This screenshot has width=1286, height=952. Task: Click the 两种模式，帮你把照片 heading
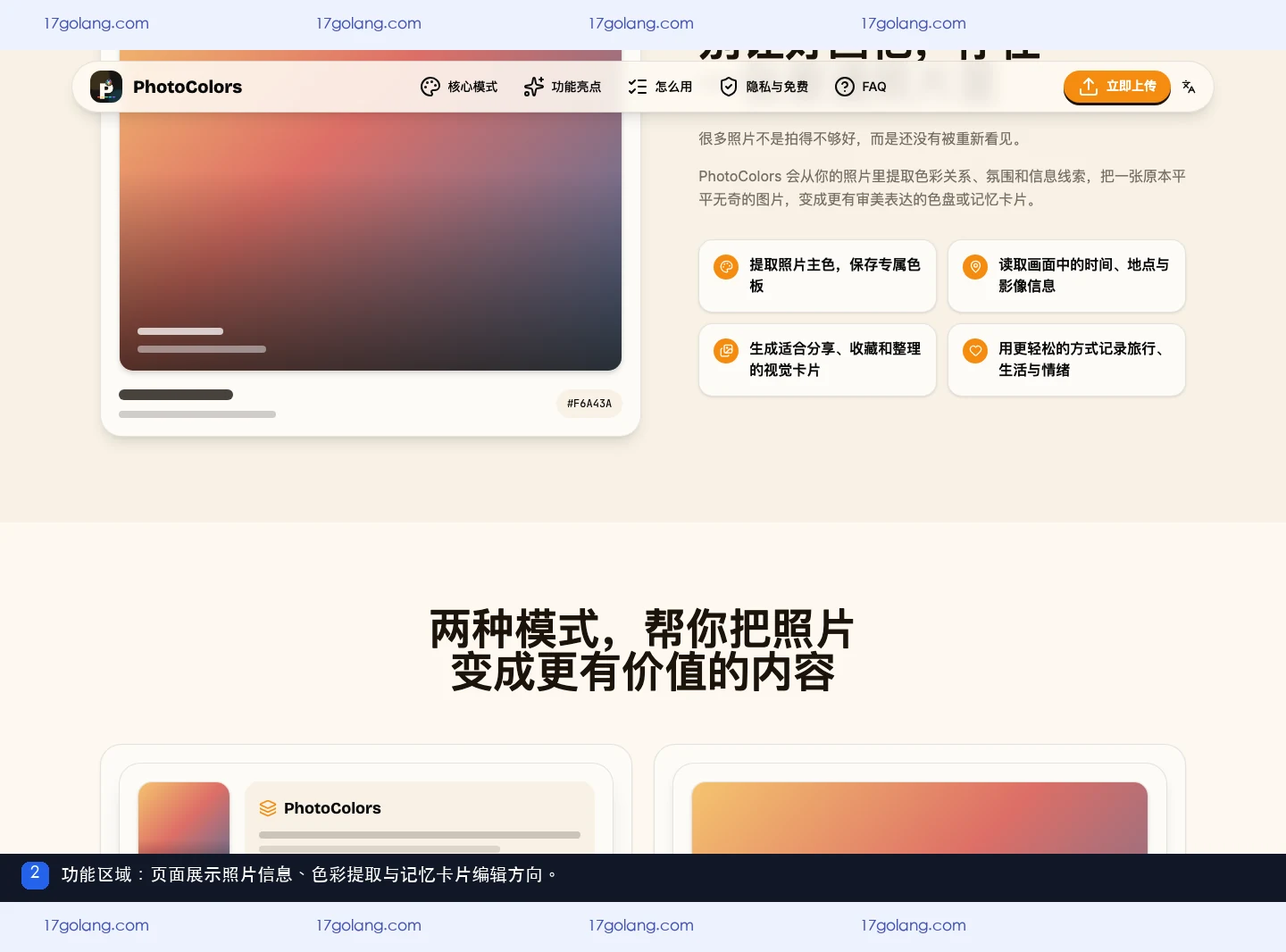(642, 629)
